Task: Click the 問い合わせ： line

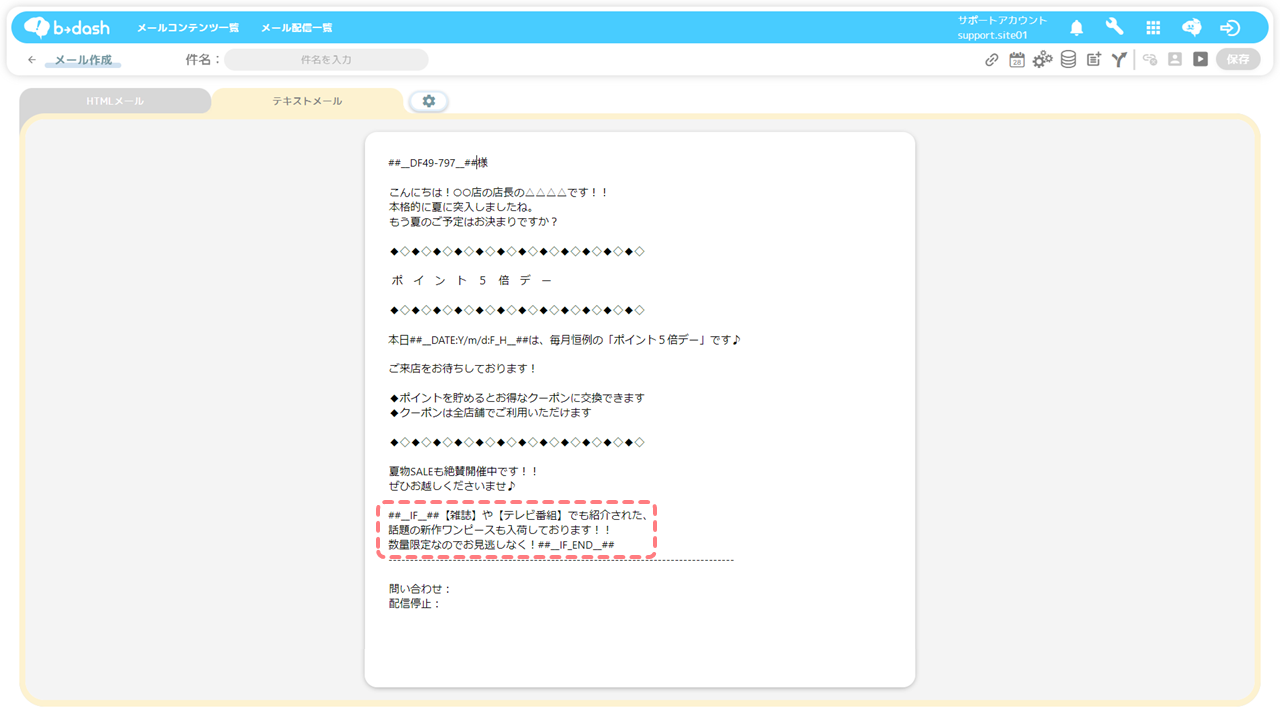Action: point(420,589)
